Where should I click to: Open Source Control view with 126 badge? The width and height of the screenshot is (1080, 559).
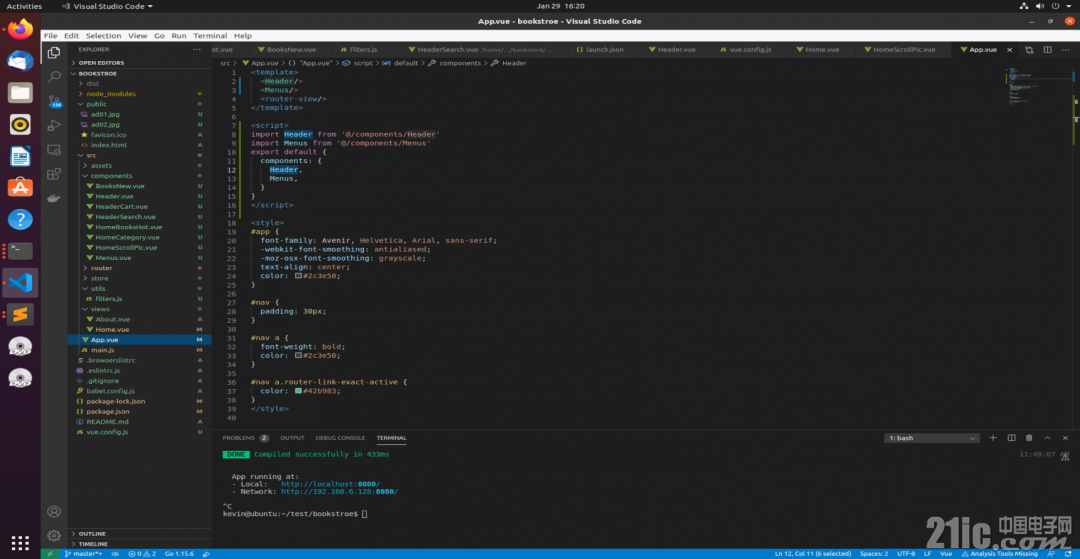pos(54,102)
